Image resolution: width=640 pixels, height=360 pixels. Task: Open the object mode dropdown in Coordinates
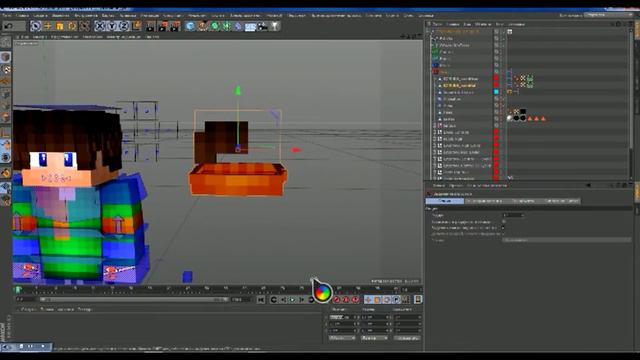click(x=342, y=338)
